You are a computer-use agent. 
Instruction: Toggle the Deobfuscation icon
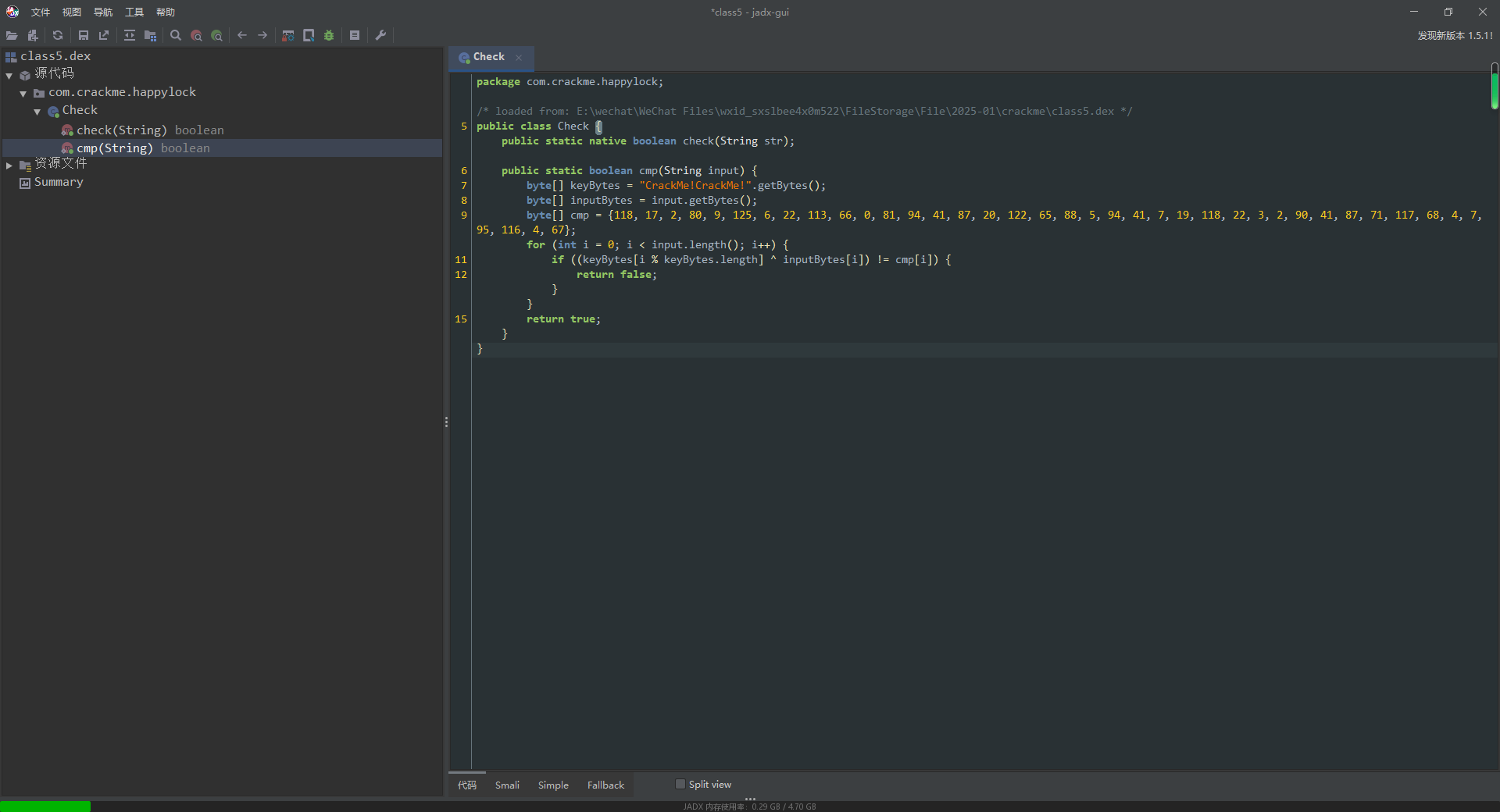(288, 35)
